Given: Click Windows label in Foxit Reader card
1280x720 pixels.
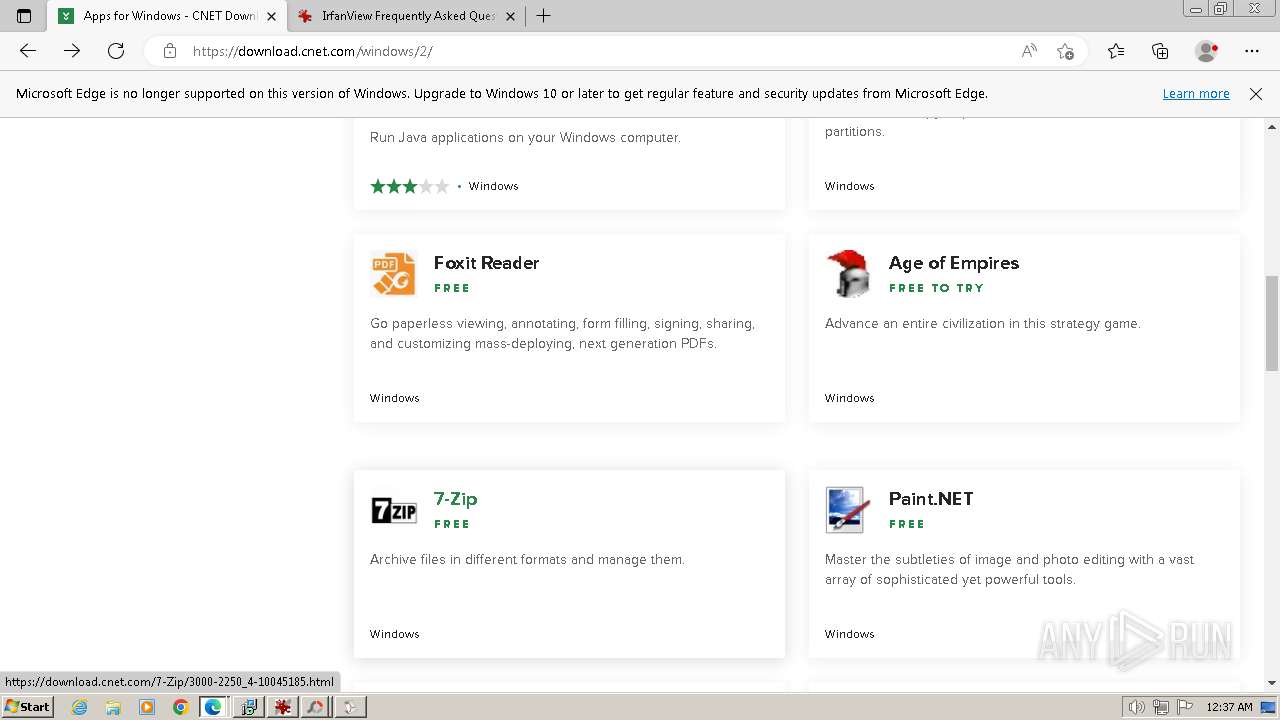Looking at the screenshot, I should pyautogui.click(x=395, y=398).
